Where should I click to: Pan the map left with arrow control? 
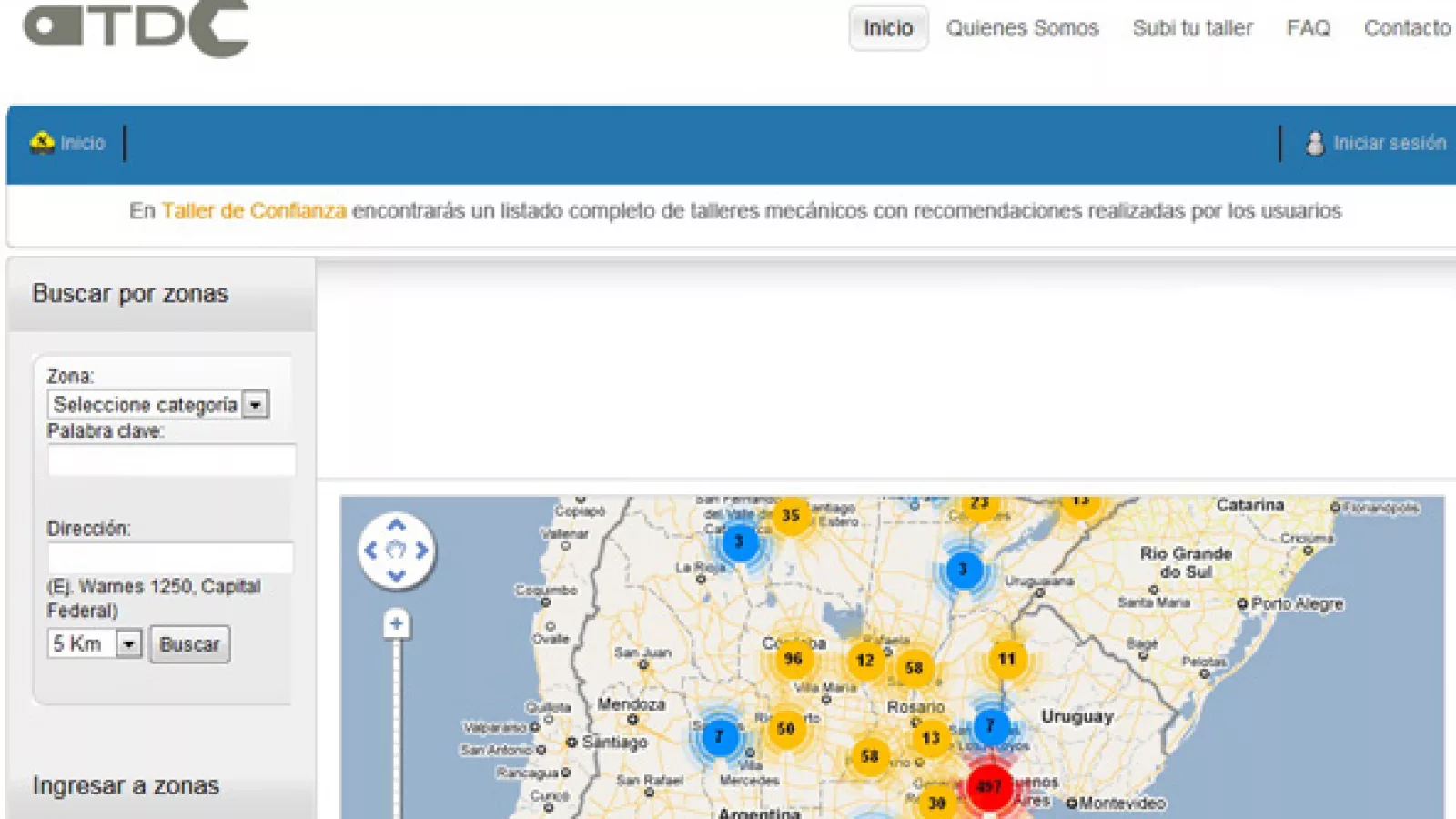(371, 551)
